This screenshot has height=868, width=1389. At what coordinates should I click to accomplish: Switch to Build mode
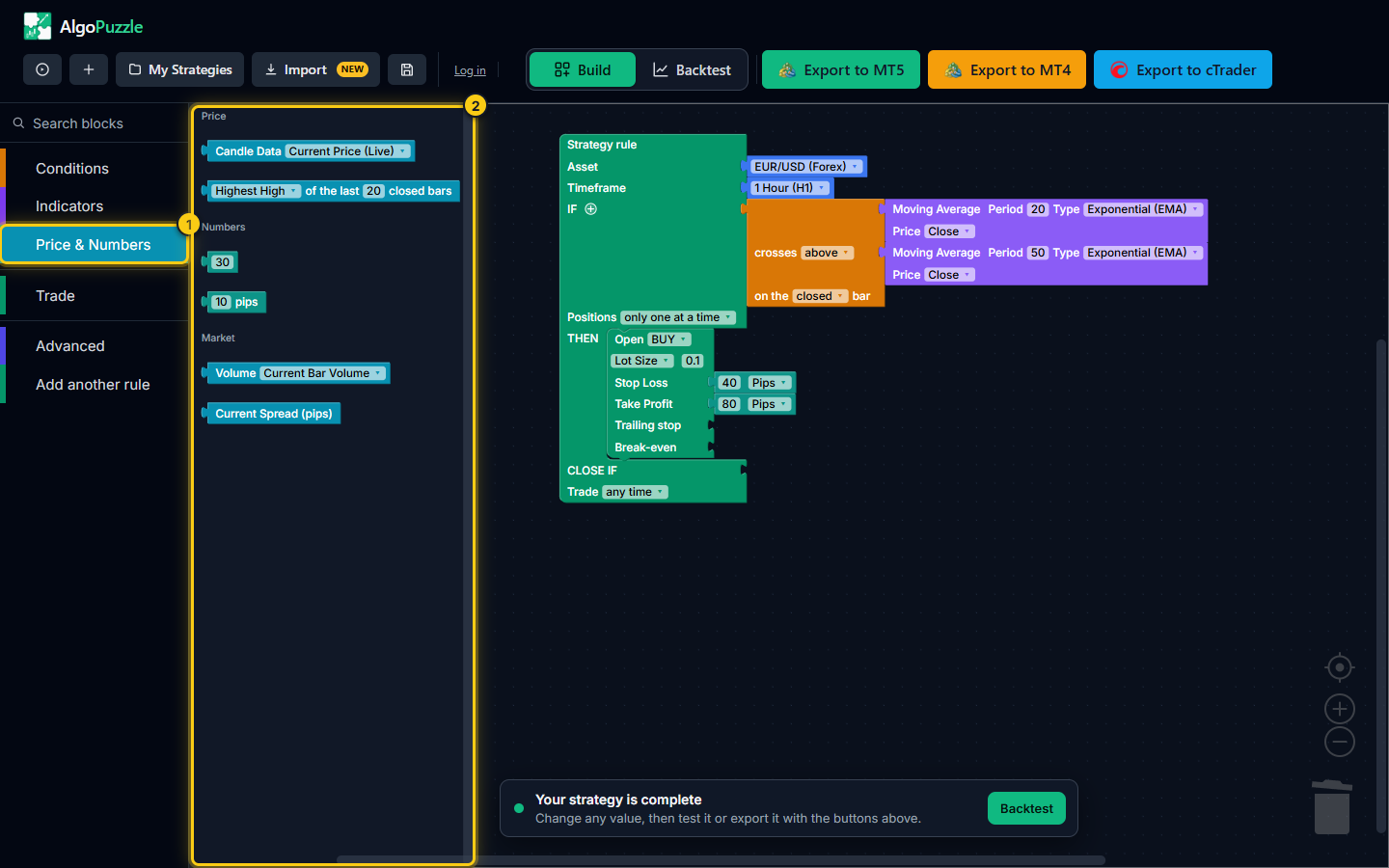pos(583,69)
